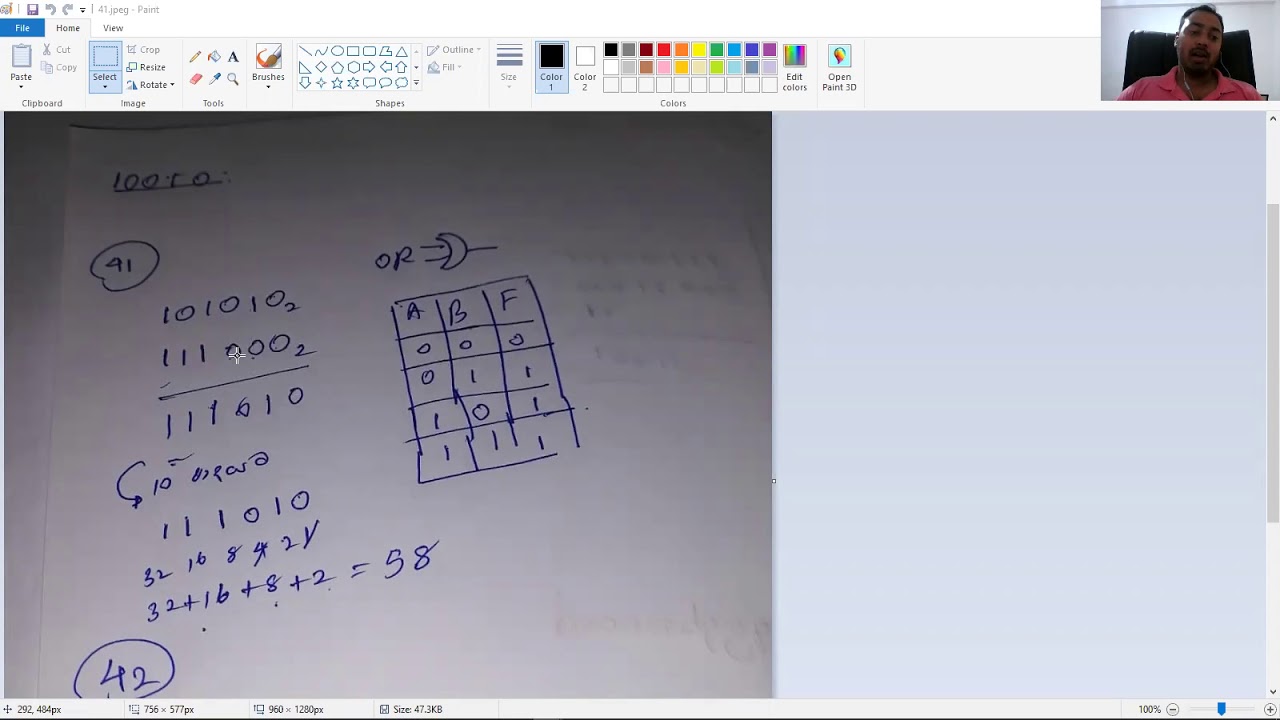This screenshot has width=1280, height=720.
Task: Zoom out with the minus button
Action: 1172,709
